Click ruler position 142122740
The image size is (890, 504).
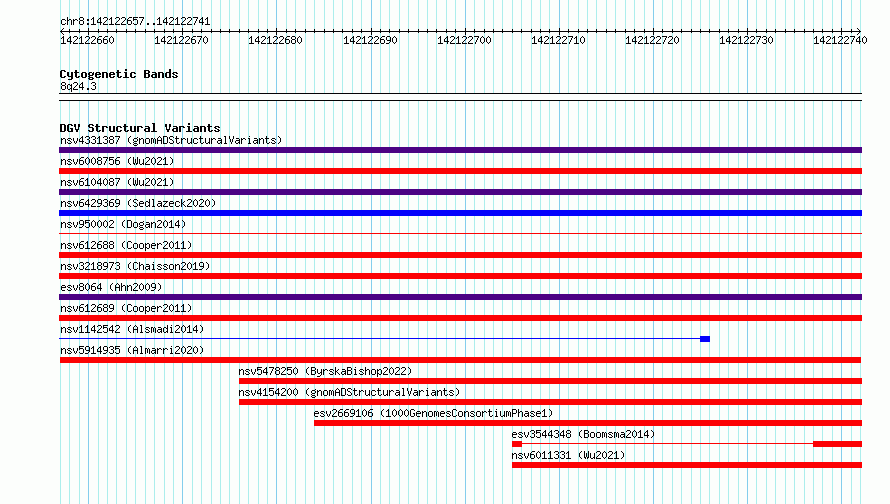pyautogui.click(x=840, y=40)
